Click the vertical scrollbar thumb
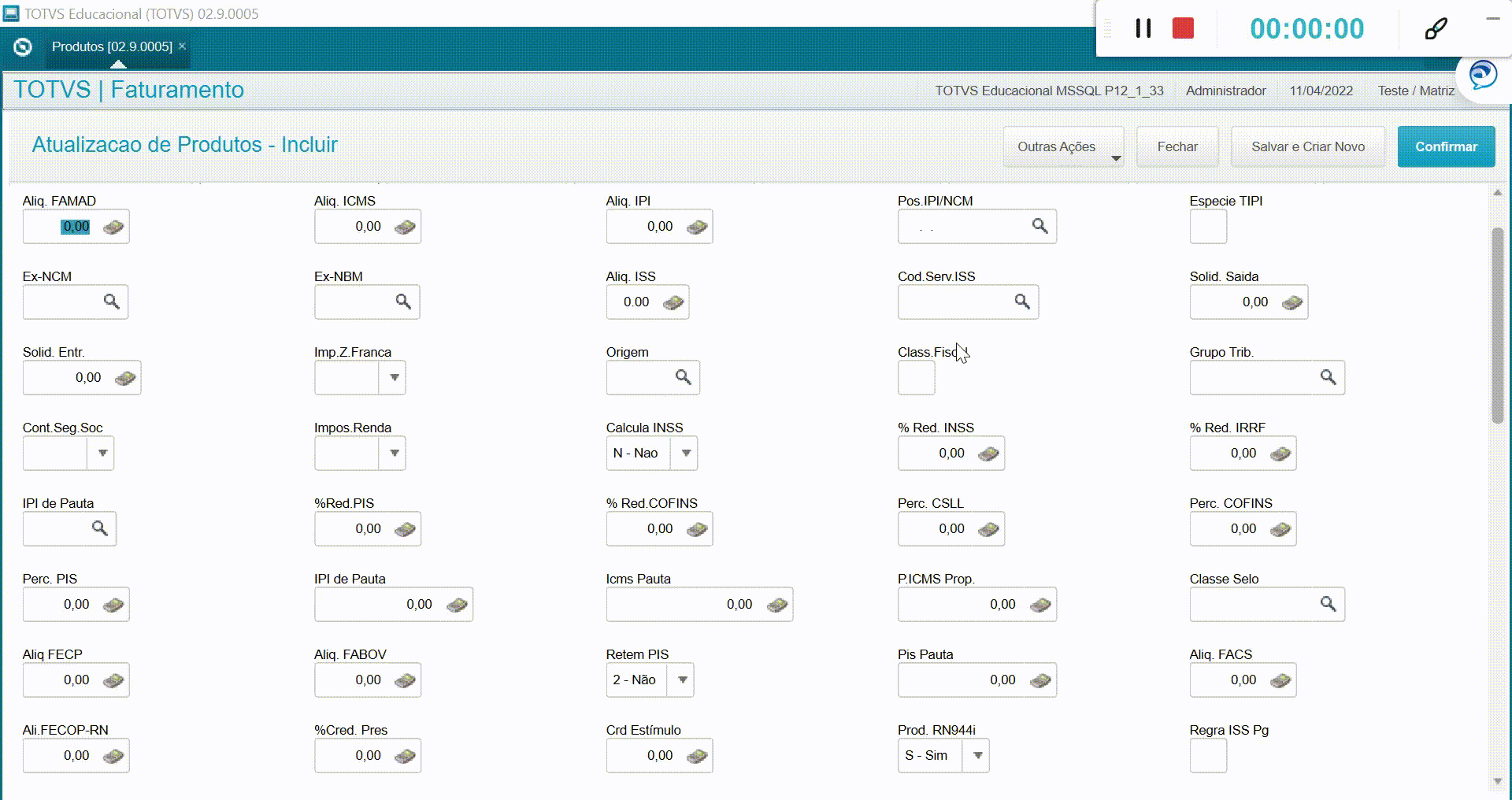This screenshot has width=1512, height=800. click(1497, 323)
